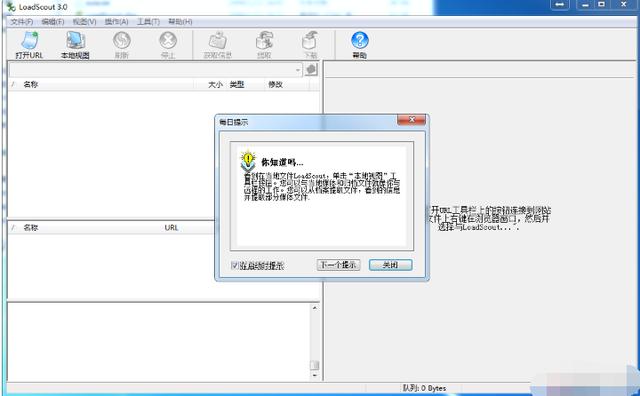Click the Name (名称) header in queue list
Viewport: 640px width, 396px height.
tap(31, 227)
